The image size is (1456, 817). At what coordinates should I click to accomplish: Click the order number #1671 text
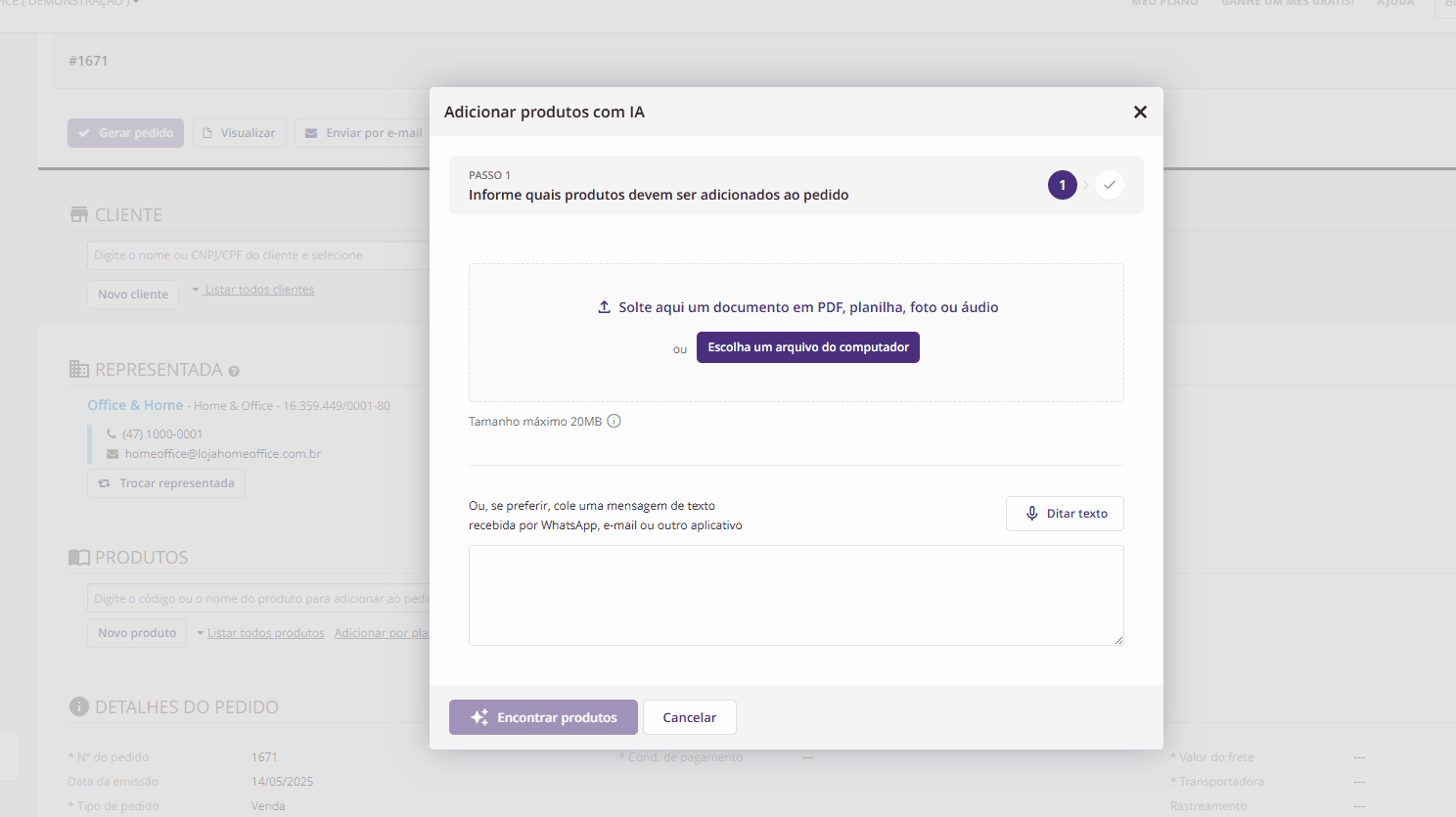click(88, 61)
